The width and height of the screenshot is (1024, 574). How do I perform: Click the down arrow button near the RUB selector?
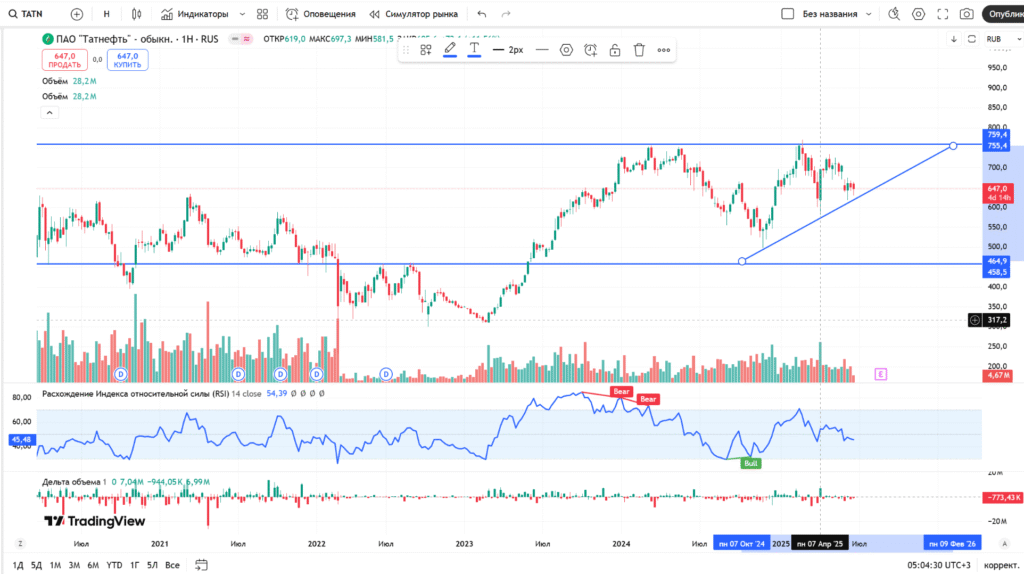tap(954, 39)
